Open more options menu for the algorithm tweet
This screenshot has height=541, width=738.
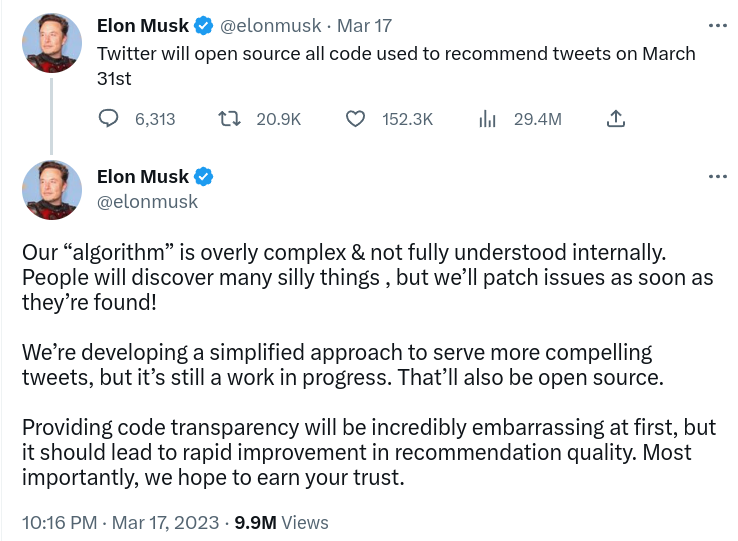point(718,177)
